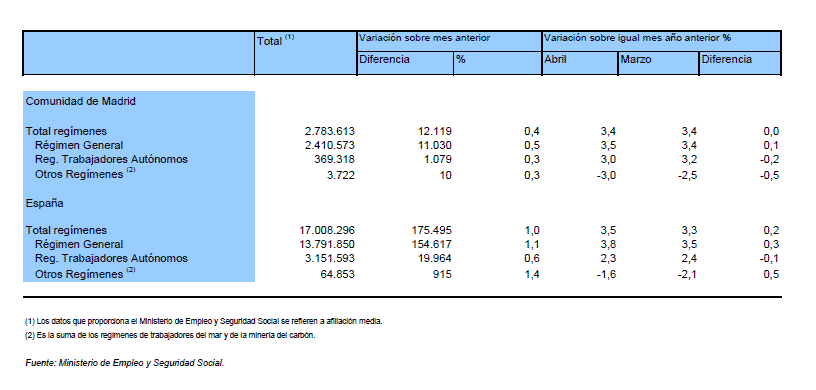816x390 pixels.
Task: Click the 'Fuente: Ministerio de Empleo' source line
Action: click(x=125, y=363)
